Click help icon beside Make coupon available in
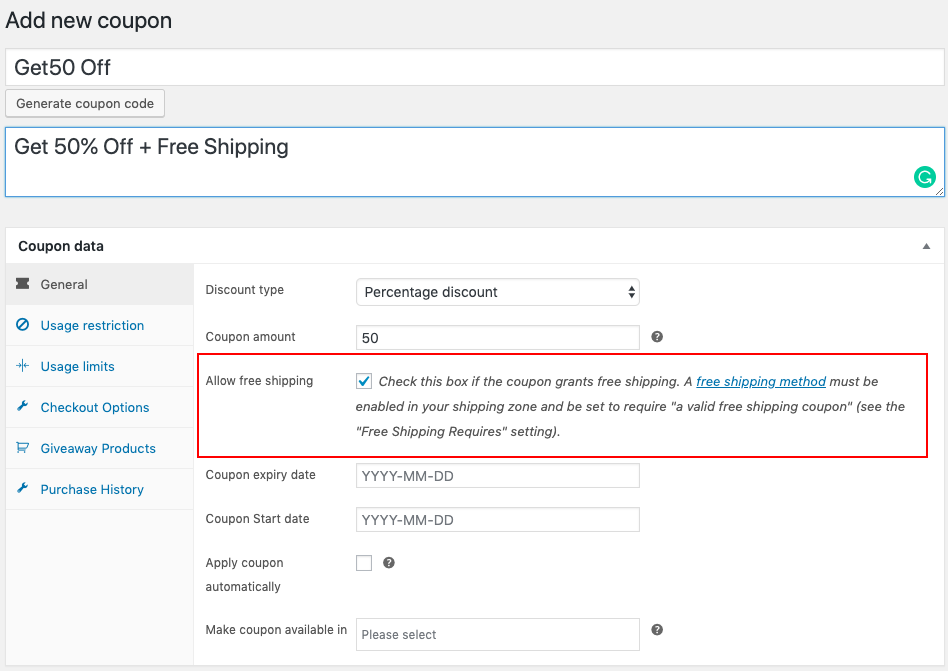This screenshot has height=671, width=948. click(657, 630)
